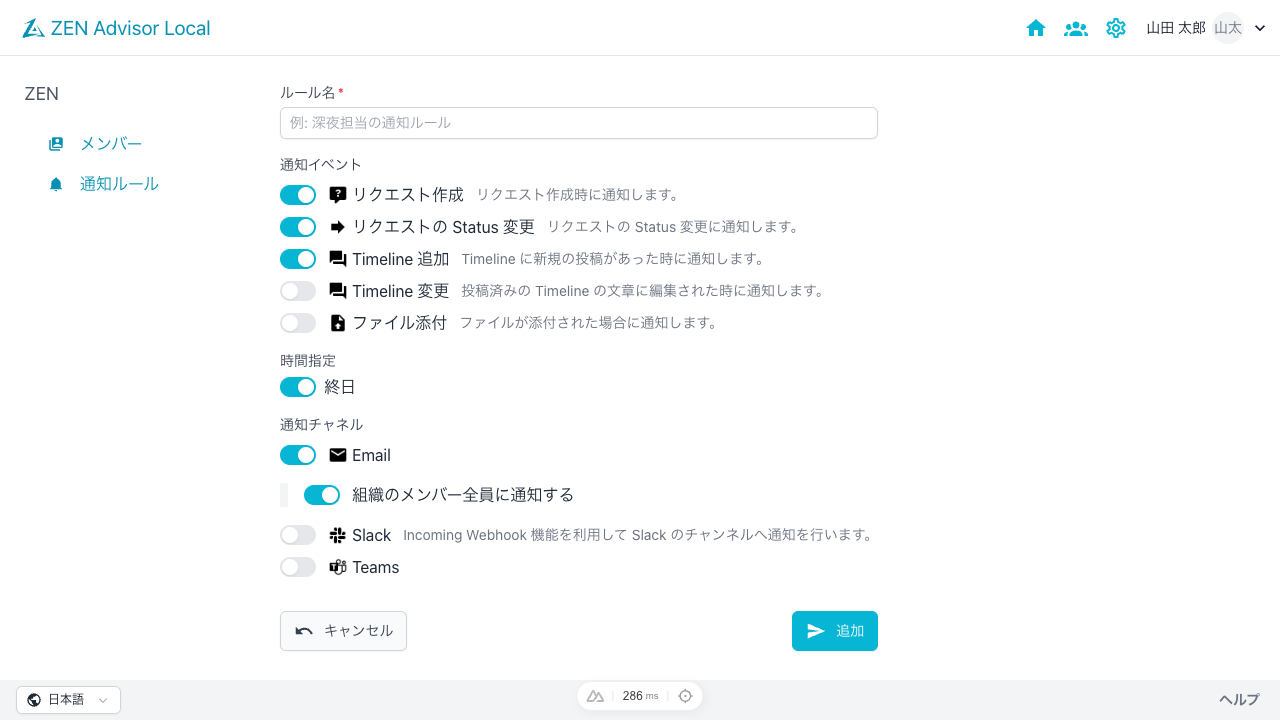The image size is (1280, 720).
Task: Toggle off 組織のメンバー全員に通知する
Action: click(321, 494)
